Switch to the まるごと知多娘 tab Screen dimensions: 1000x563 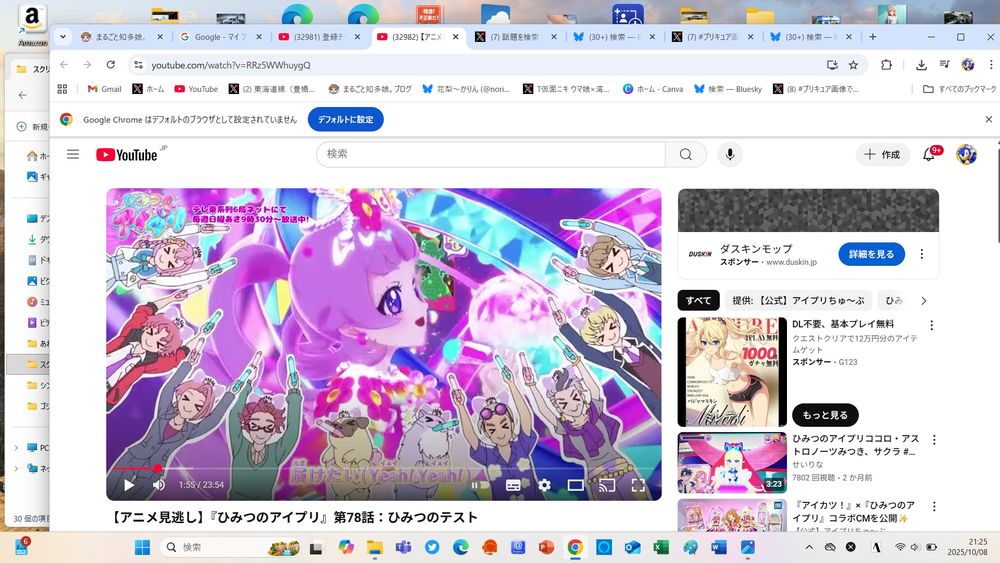[121, 37]
